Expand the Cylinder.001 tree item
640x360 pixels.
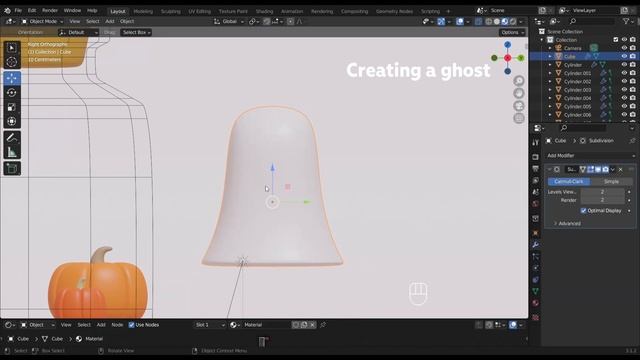(550, 73)
